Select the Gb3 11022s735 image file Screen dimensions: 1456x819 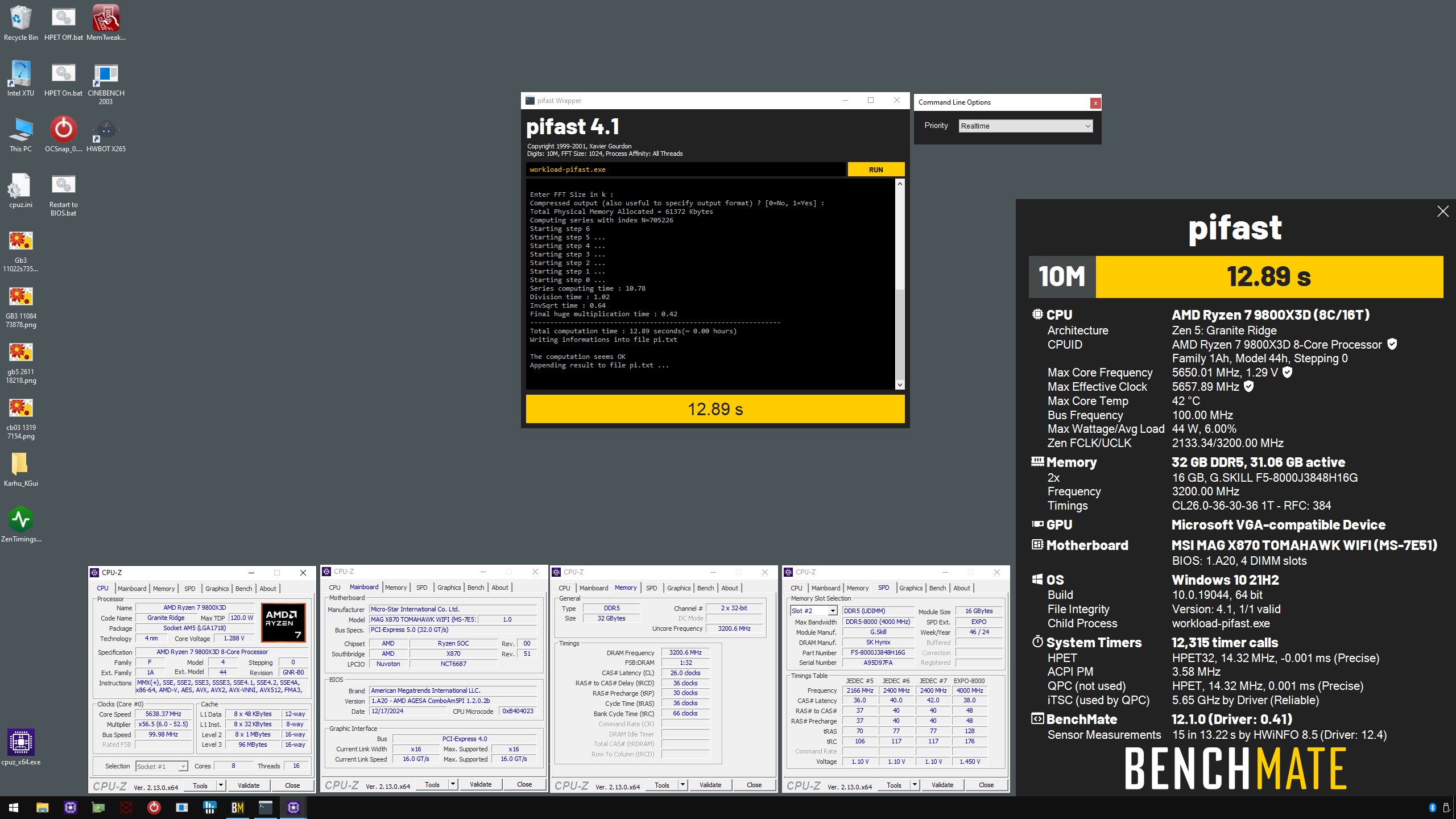coord(20,250)
